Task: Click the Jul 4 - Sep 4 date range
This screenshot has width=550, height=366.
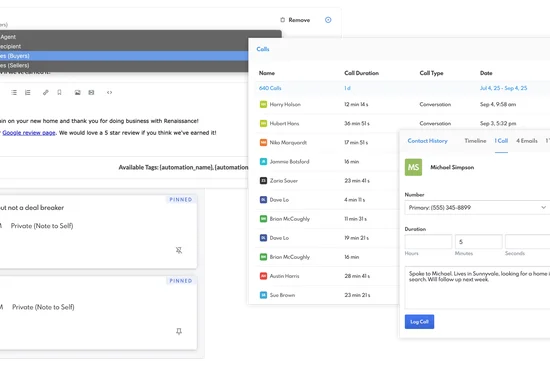Action: coord(503,88)
